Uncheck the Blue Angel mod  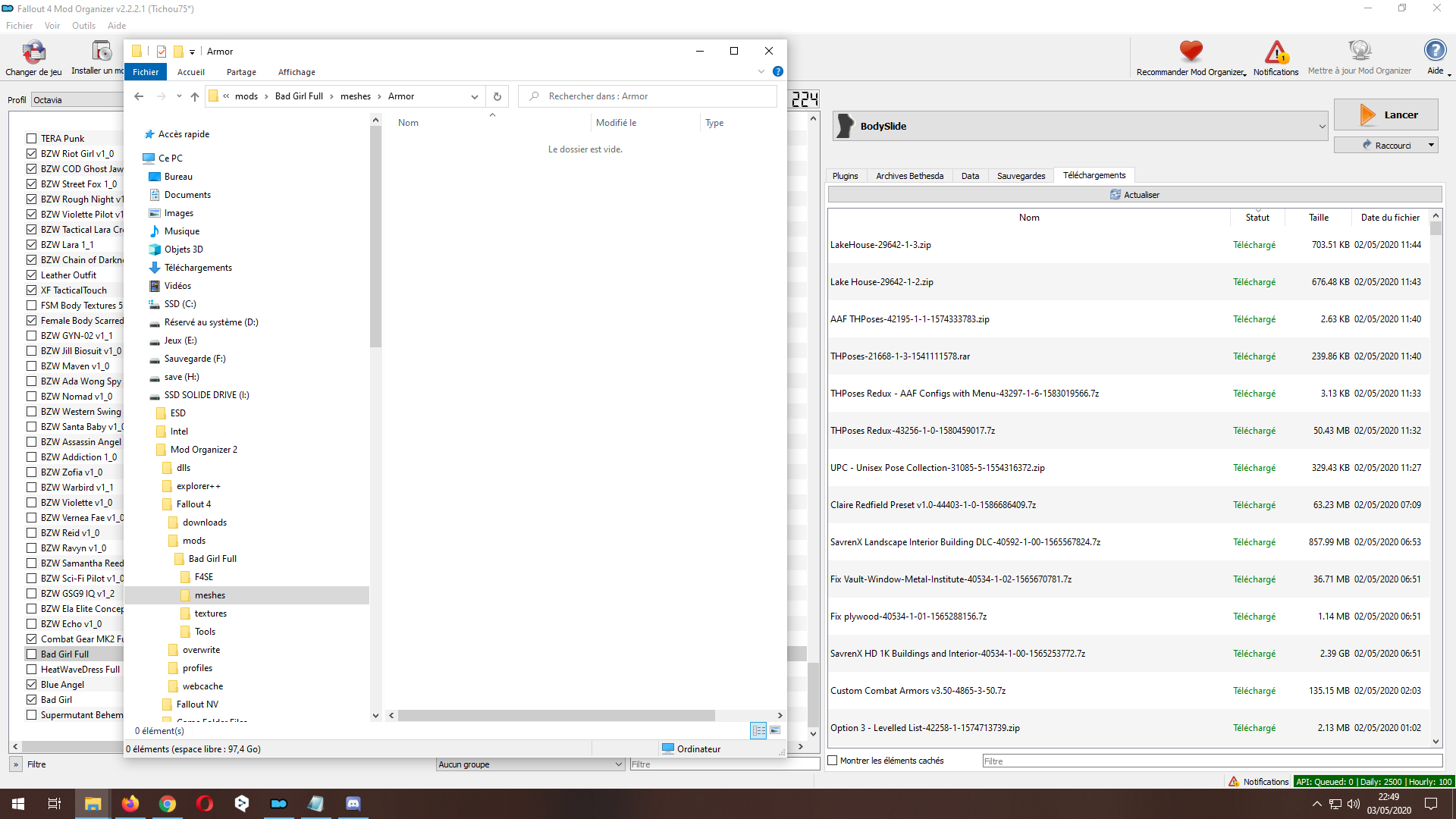coord(31,685)
